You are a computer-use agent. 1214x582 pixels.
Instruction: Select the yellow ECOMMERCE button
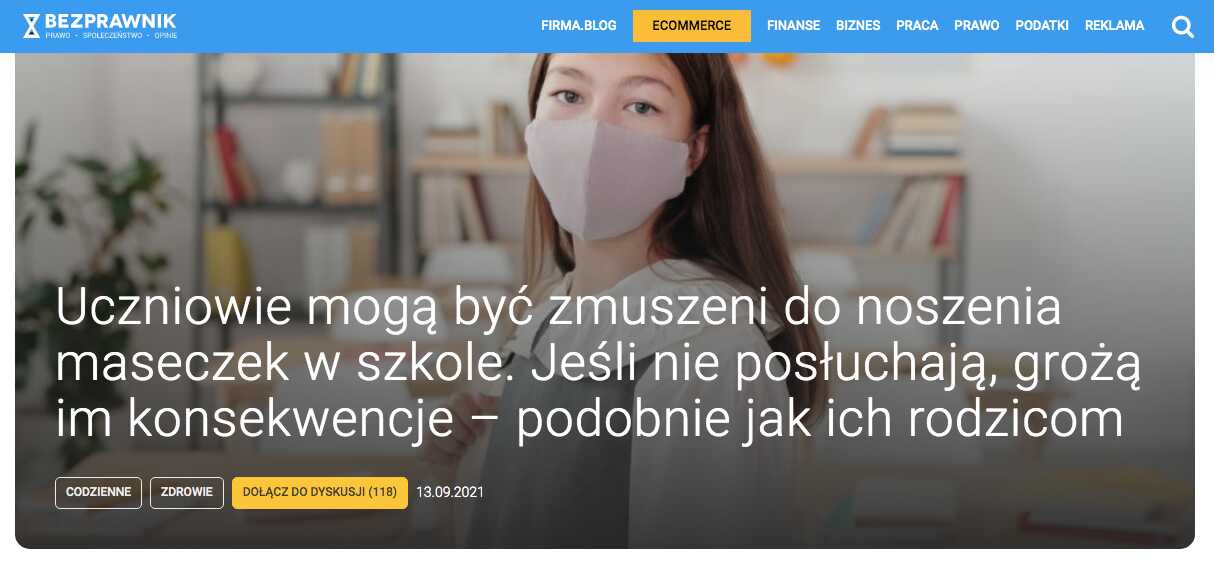click(x=692, y=26)
